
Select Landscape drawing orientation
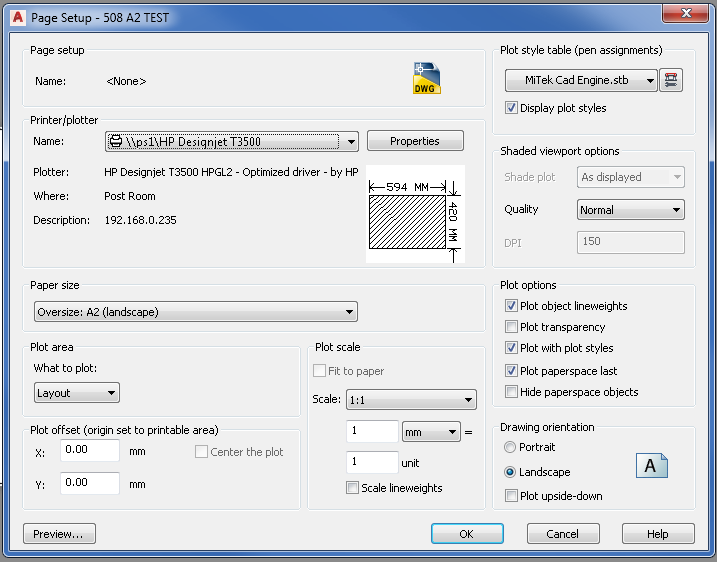tap(510, 472)
